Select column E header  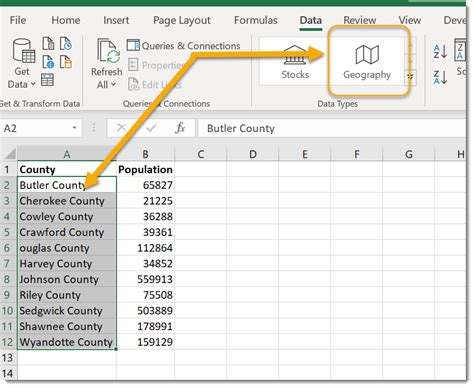pyautogui.click(x=305, y=154)
